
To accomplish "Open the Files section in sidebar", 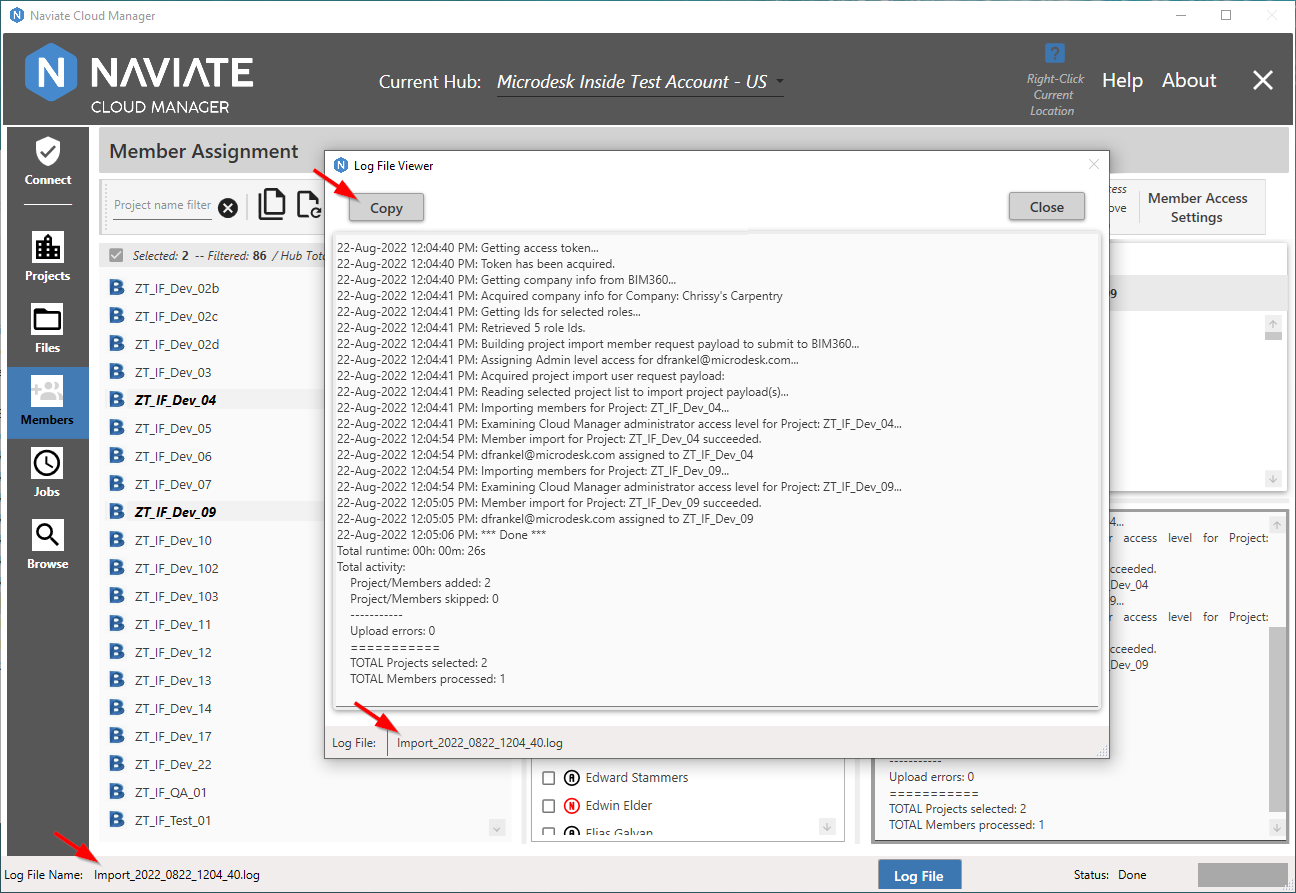I will [x=48, y=330].
